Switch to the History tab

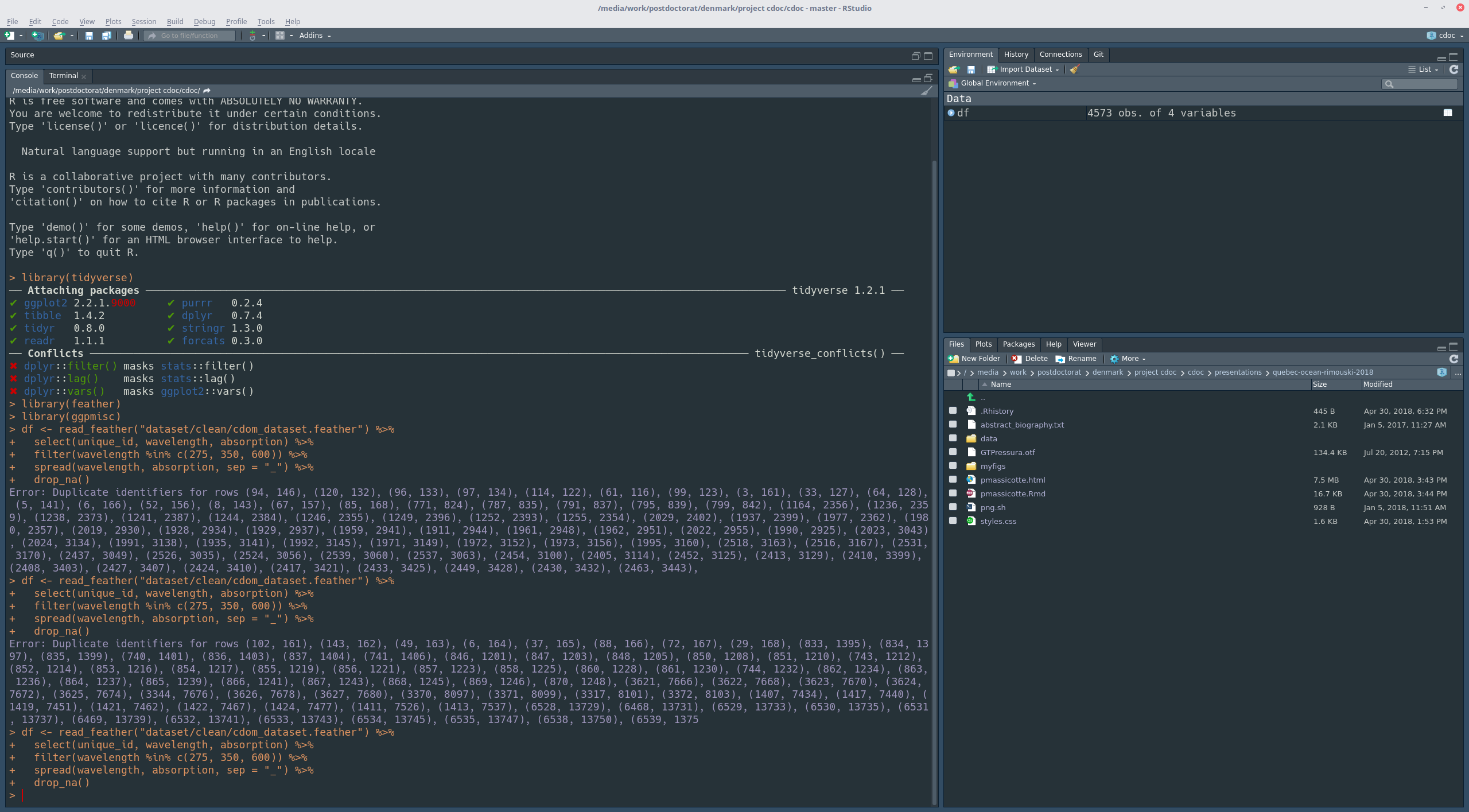1015,54
